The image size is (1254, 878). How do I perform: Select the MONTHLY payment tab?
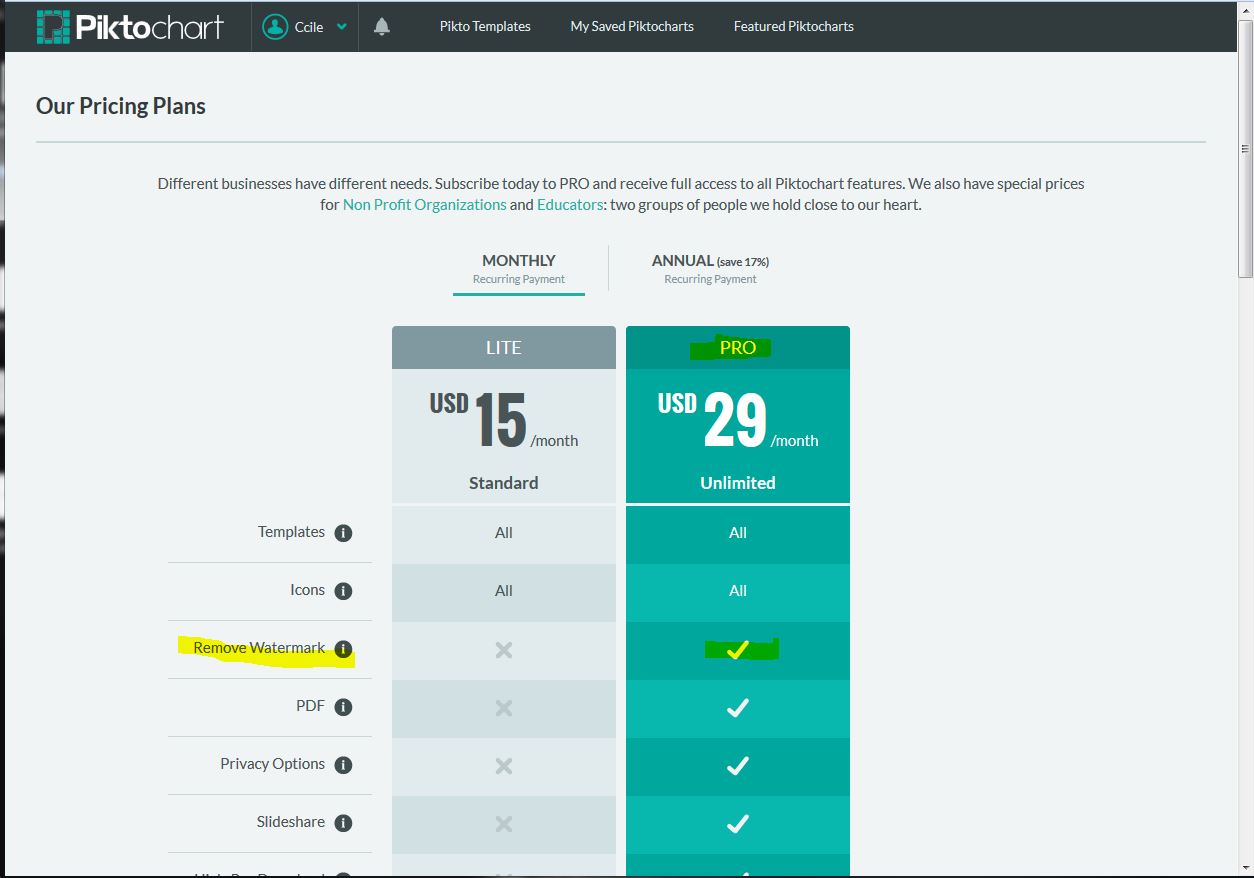519,268
